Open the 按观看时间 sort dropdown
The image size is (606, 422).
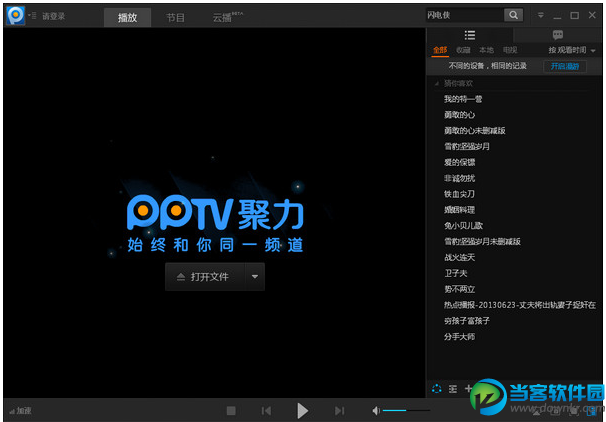click(572, 50)
